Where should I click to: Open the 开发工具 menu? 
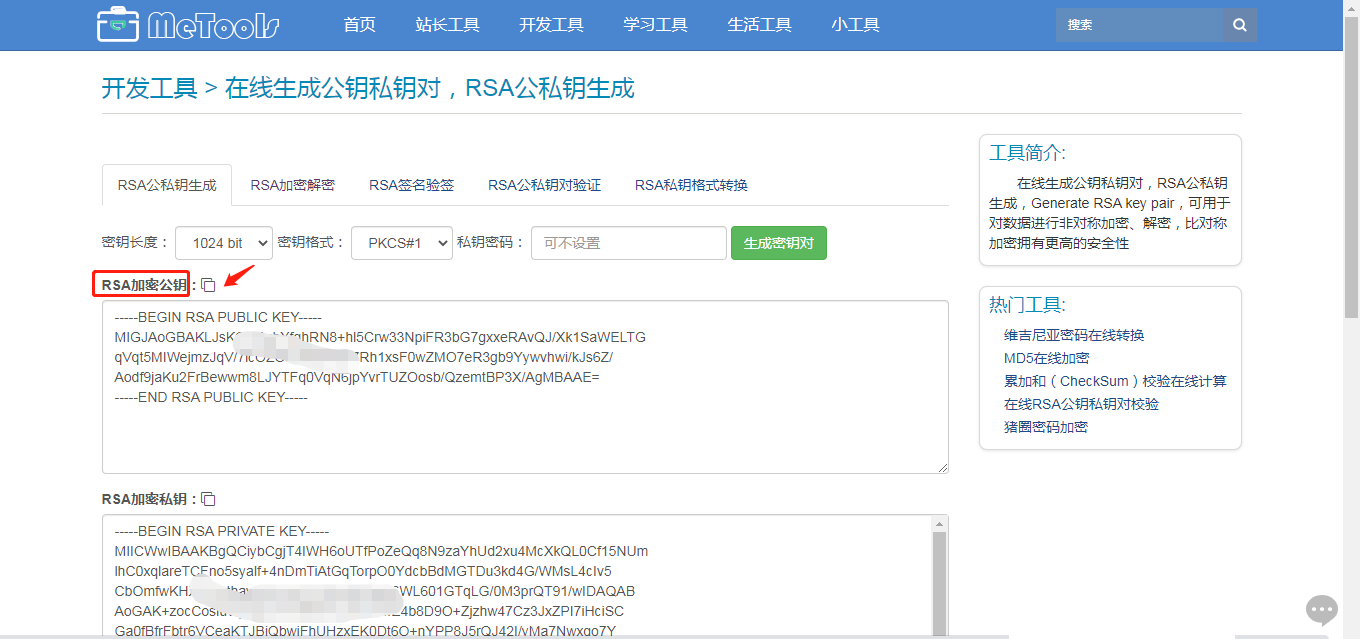tap(551, 25)
